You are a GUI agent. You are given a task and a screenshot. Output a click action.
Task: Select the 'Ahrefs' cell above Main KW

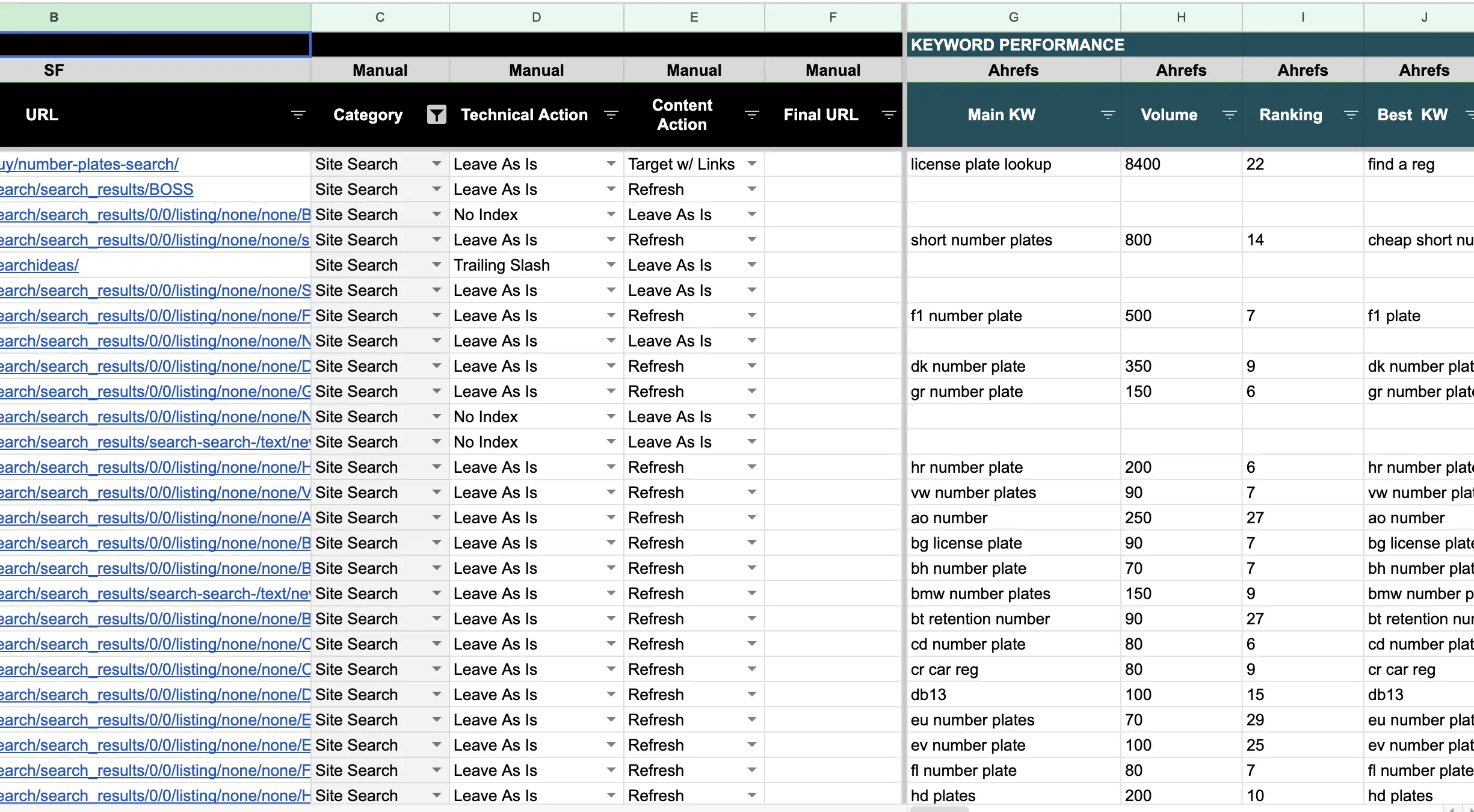pos(1014,70)
